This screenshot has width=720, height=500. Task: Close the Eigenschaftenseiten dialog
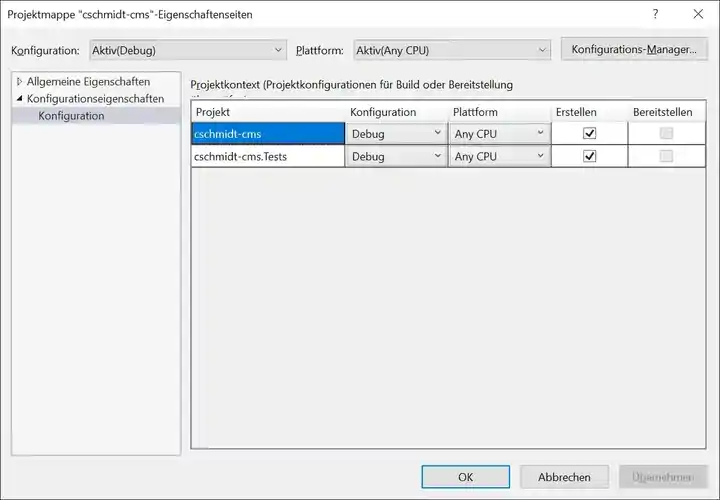tap(697, 14)
